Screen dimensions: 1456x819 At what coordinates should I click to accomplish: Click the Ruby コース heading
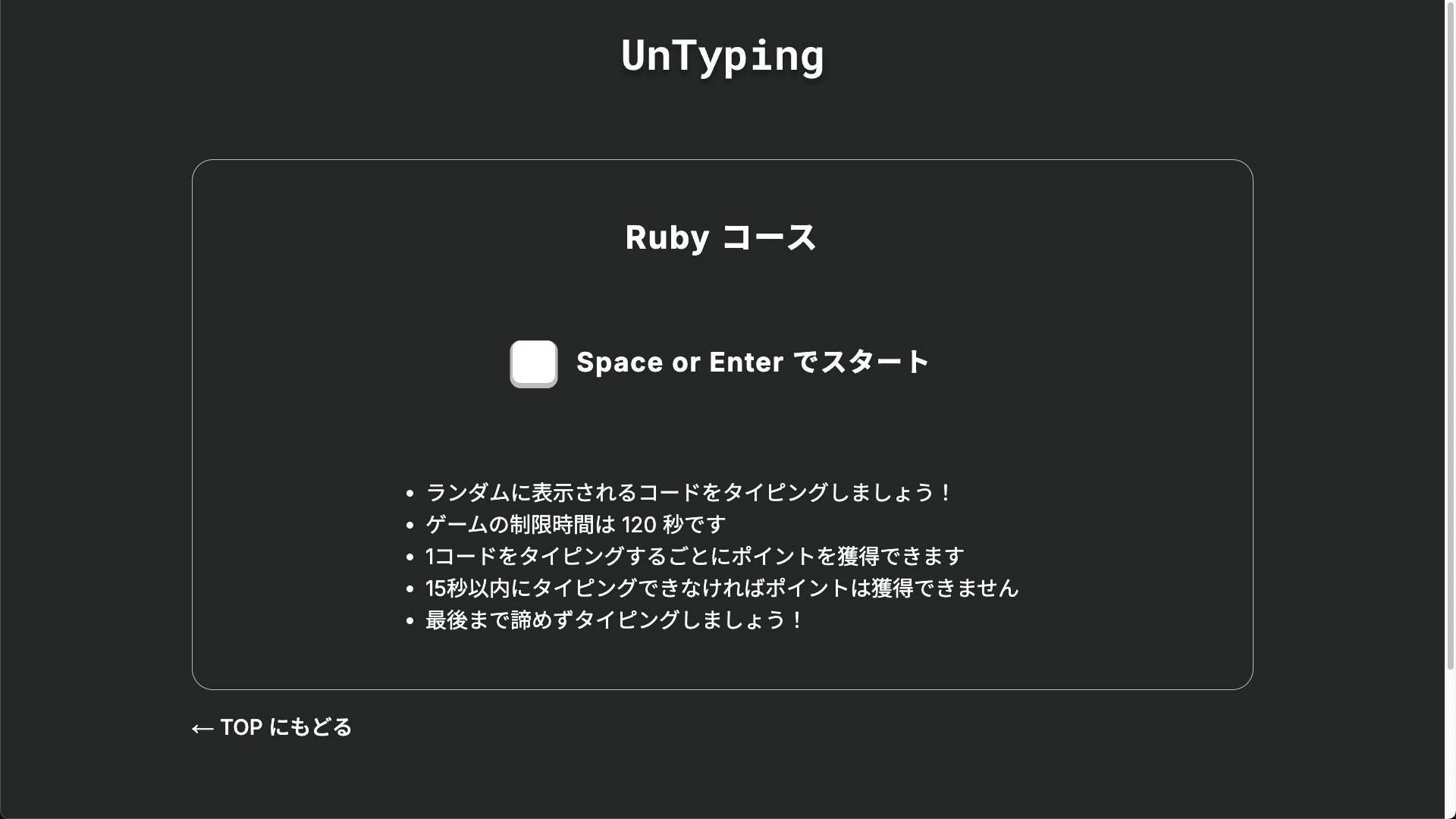pyautogui.click(x=720, y=237)
